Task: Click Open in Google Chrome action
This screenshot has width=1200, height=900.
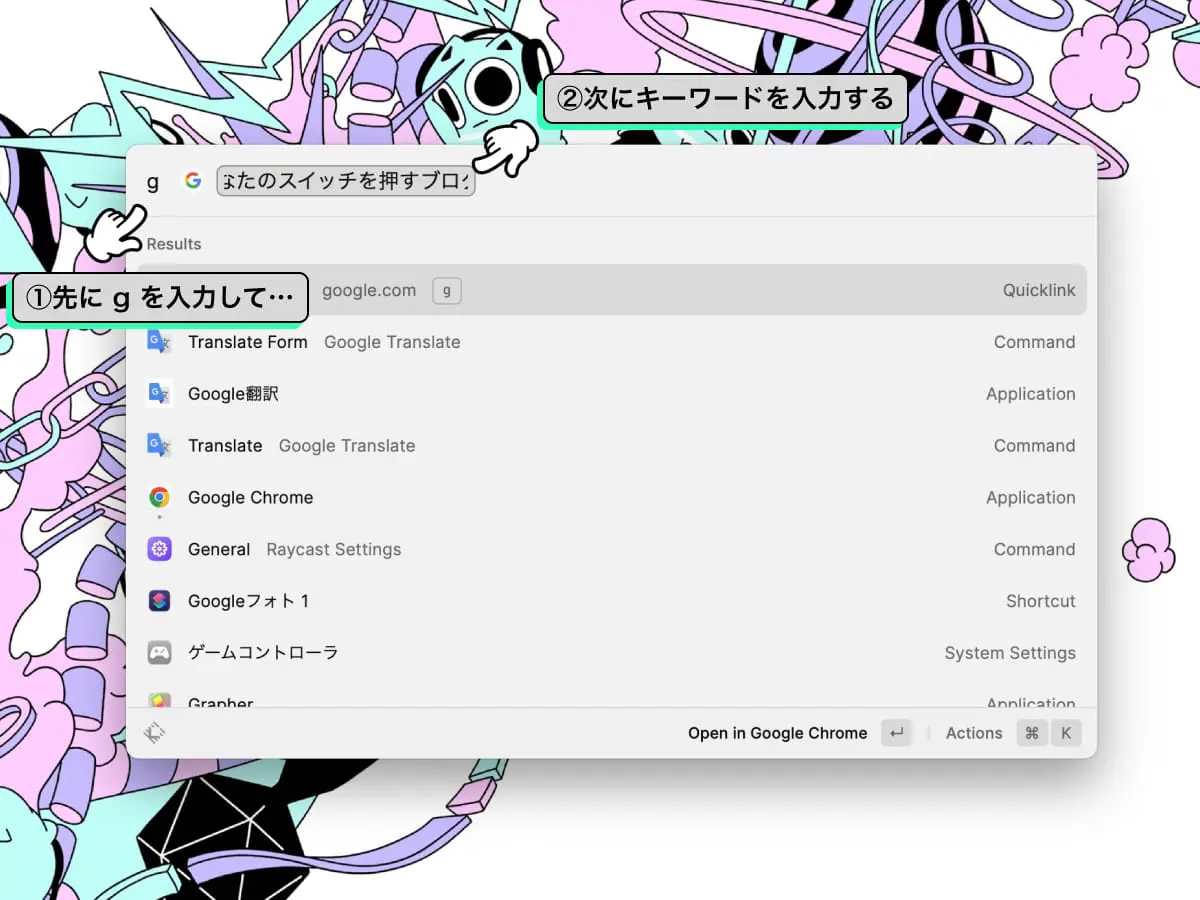Action: point(777,733)
